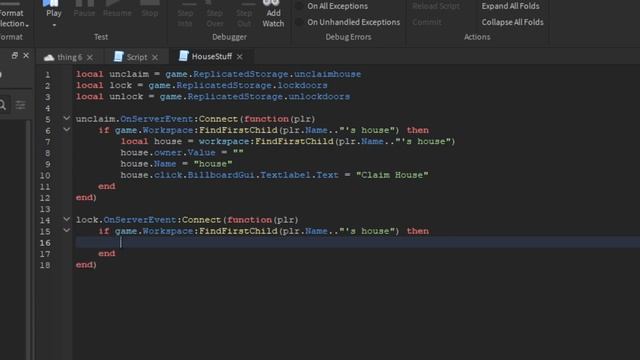Click "OnServerEvent" on line 14
The height and width of the screenshot is (360, 640).
coord(140,220)
